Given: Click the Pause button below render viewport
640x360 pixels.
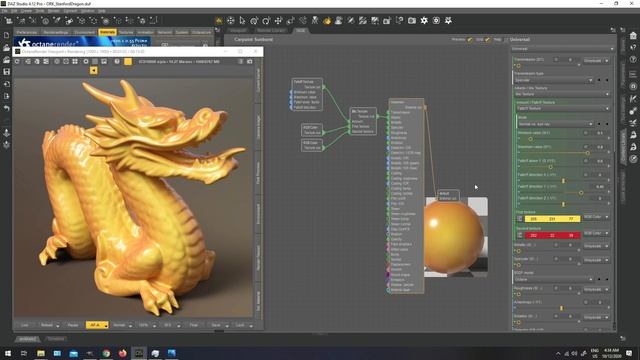Looking at the screenshot, I should (73, 325).
